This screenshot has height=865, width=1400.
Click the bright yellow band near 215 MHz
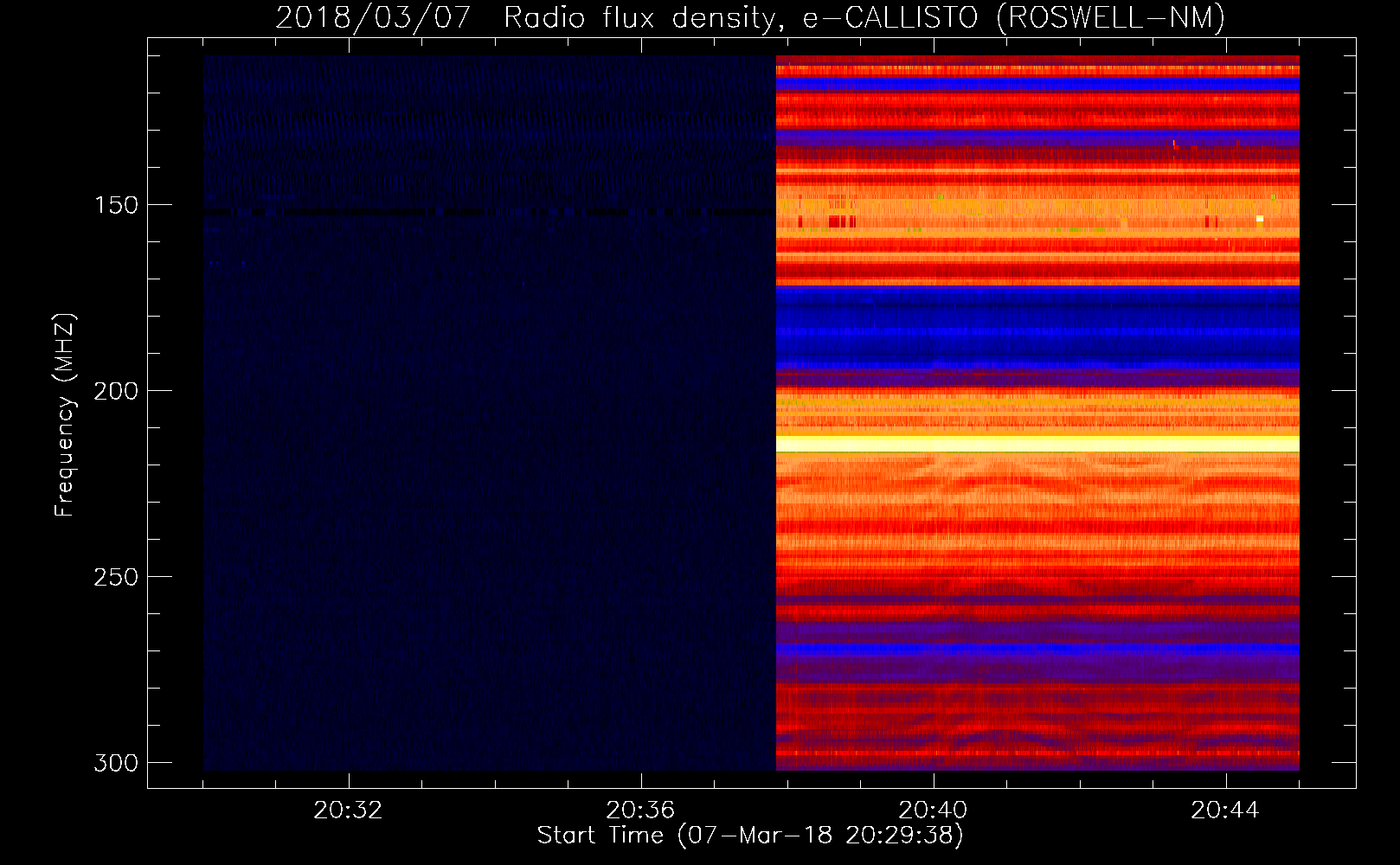tap(1037, 444)
